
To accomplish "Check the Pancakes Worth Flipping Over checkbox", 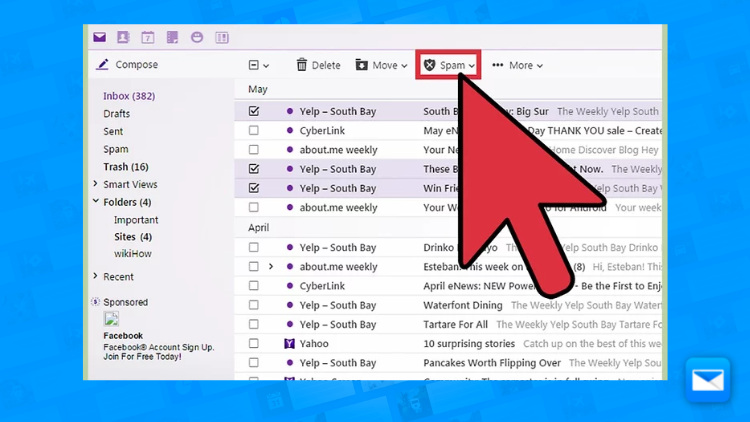I will [x=254, y=363].
